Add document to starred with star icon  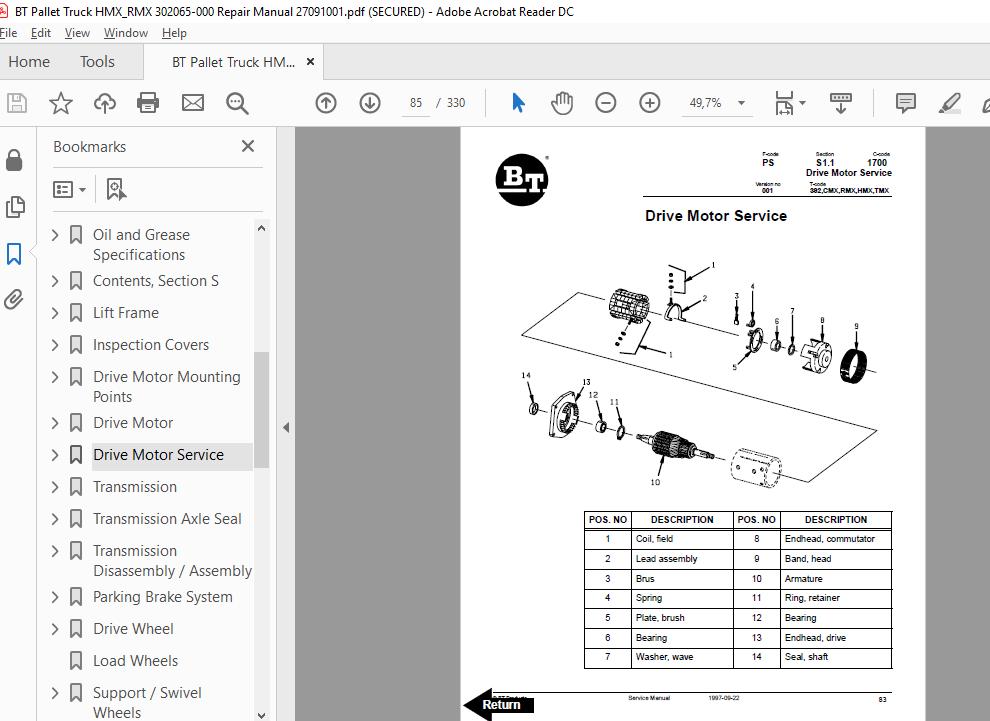pos(61,103)
